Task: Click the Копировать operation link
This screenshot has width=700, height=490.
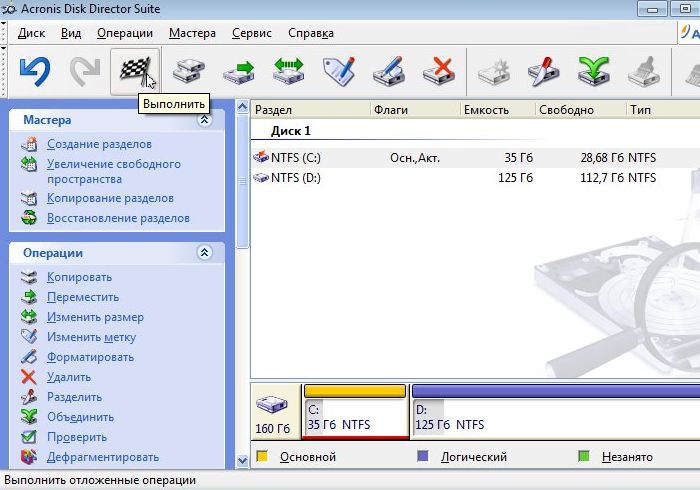Action: [79, 277]
